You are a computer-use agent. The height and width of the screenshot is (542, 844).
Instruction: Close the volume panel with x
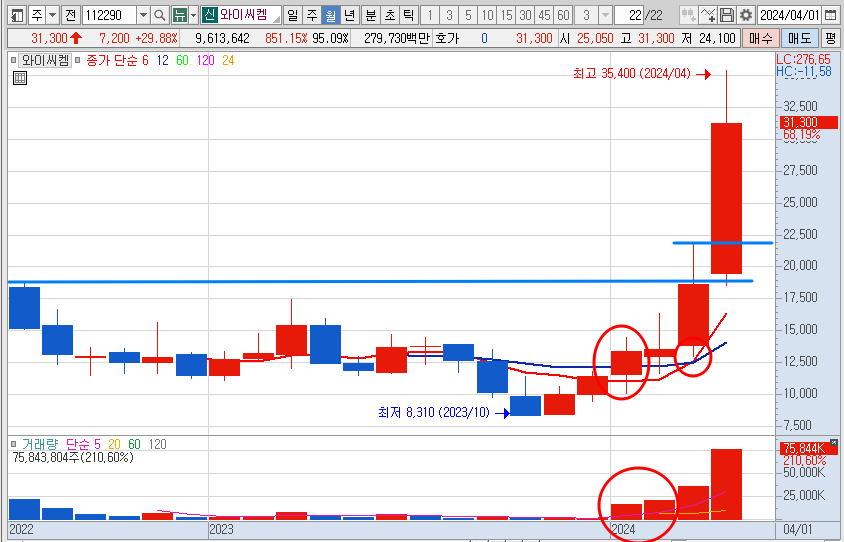(x=834, y=442)
